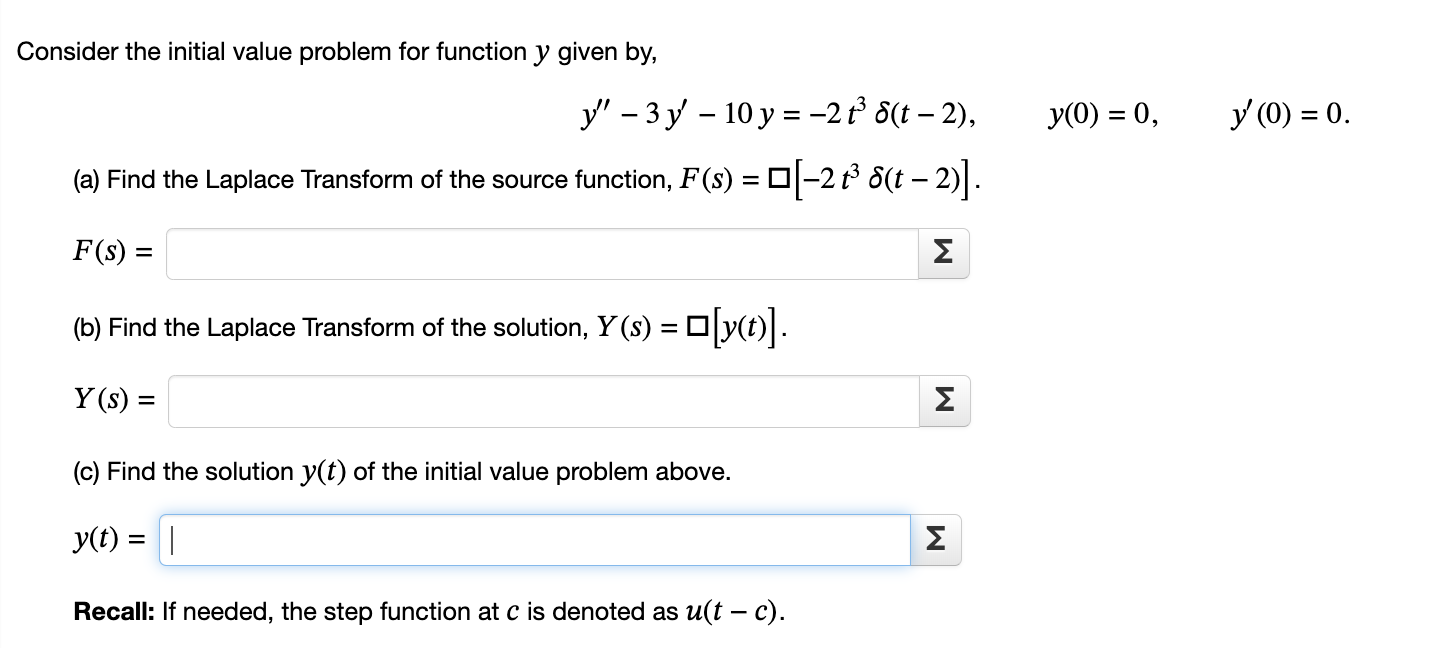1436x648 pixels.
Task: Click inside the F(s) answer field
Action: [540, 253]
